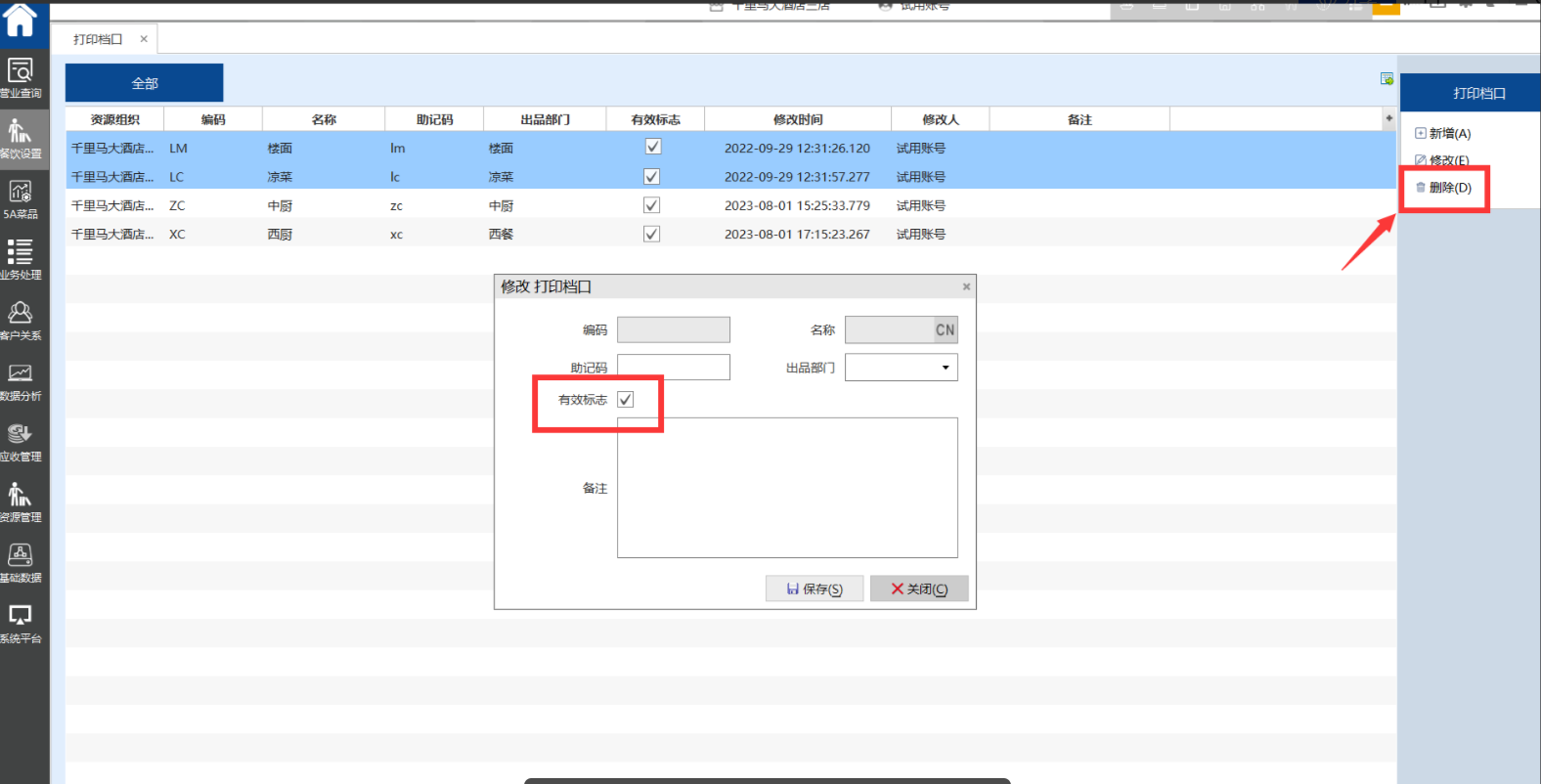
Task: Open the 营业查询 sidebar icon
Action: coord(21,76)
